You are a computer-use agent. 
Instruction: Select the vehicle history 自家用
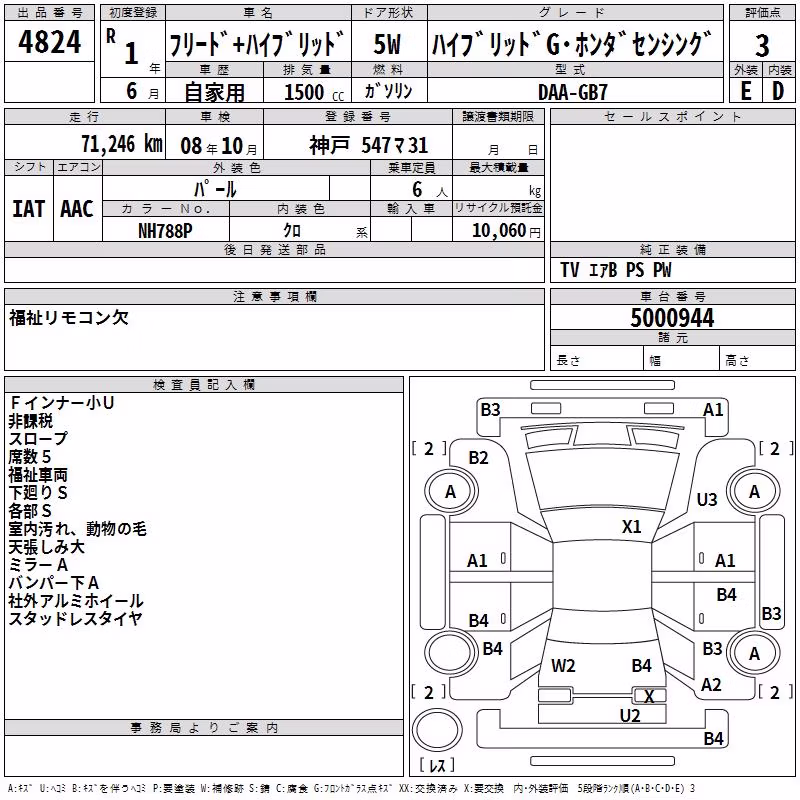(214, 92)
